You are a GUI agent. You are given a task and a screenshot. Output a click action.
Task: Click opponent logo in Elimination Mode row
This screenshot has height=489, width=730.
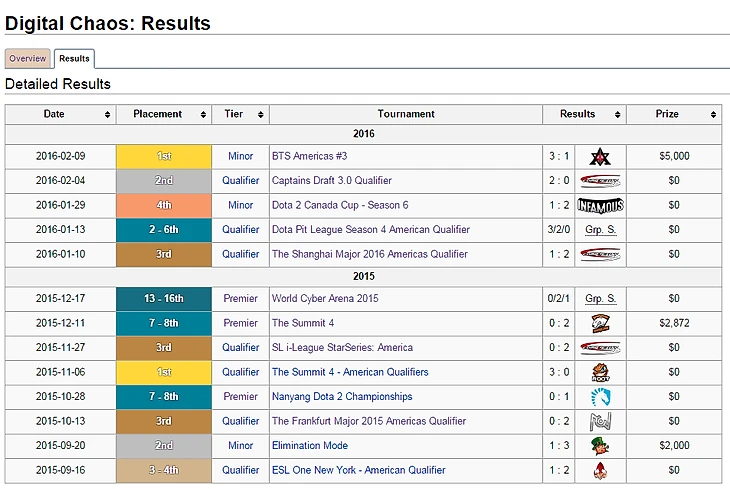coord(600,446)
